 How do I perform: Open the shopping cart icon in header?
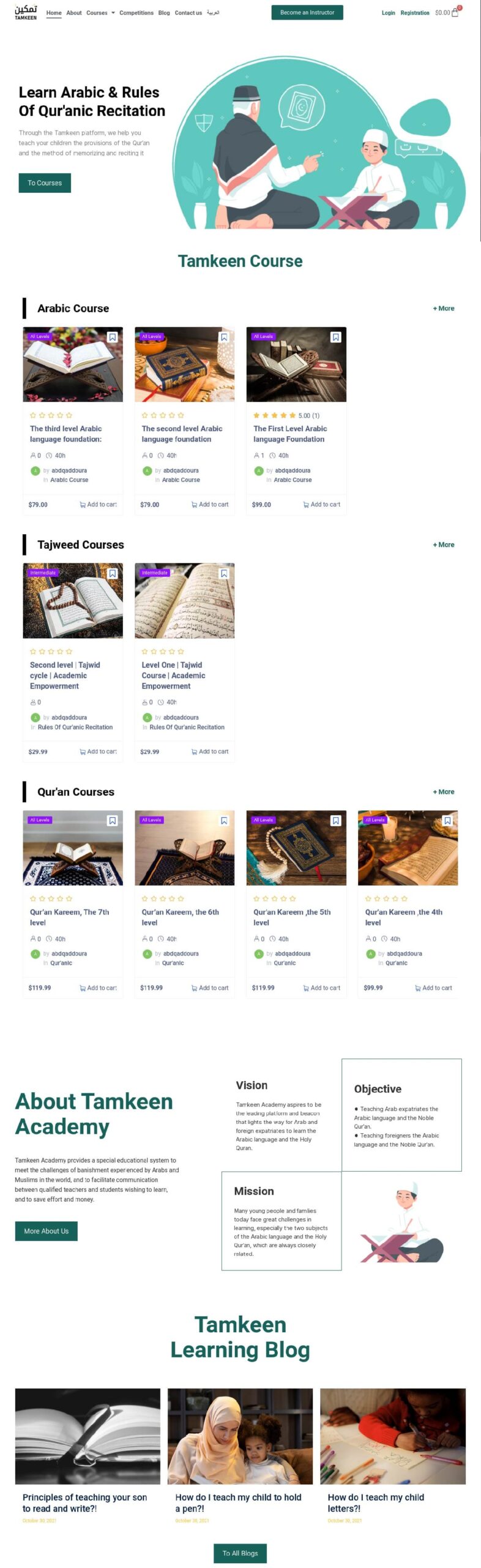[455, 12]
